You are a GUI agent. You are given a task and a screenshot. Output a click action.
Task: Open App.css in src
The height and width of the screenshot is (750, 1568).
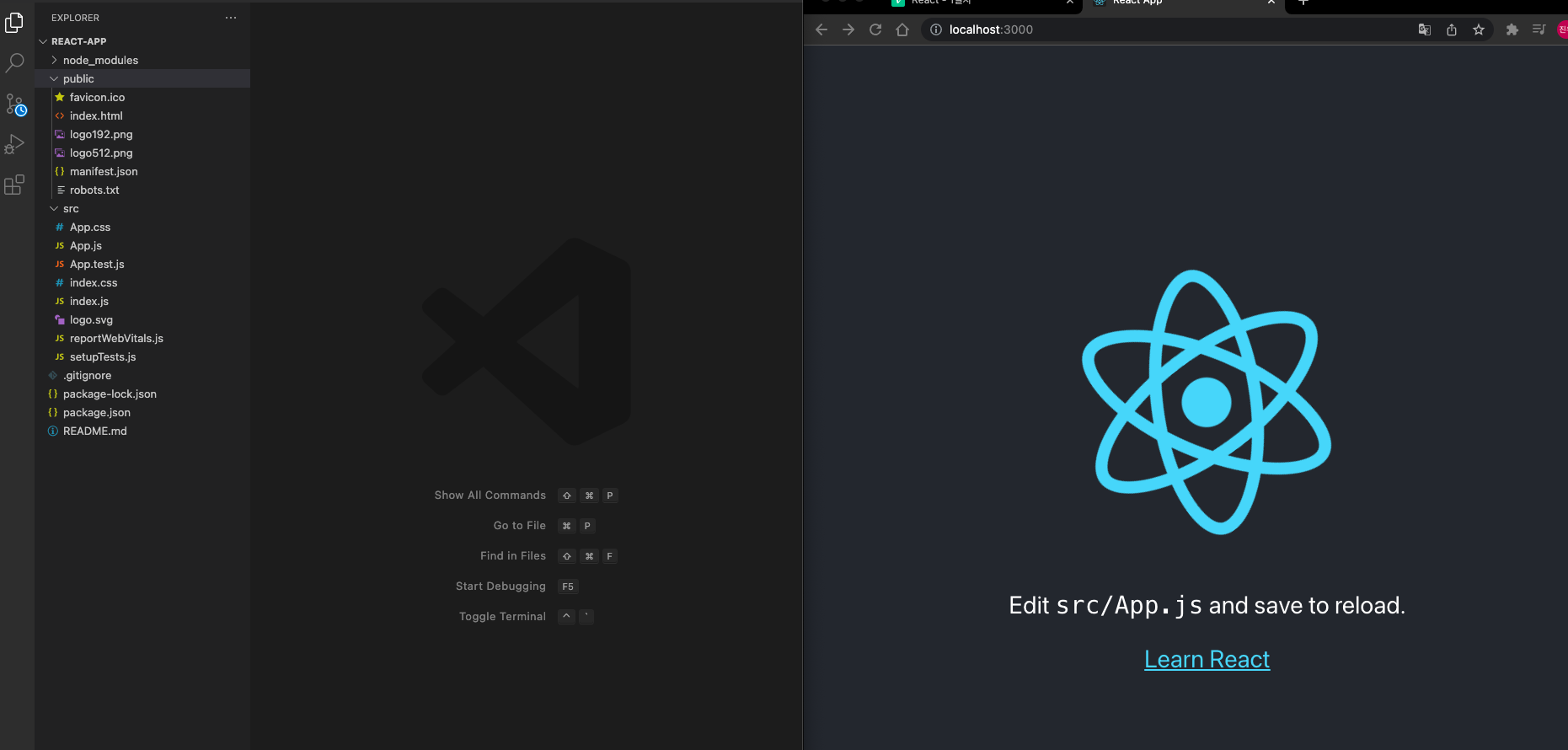(x=142, y=227)
